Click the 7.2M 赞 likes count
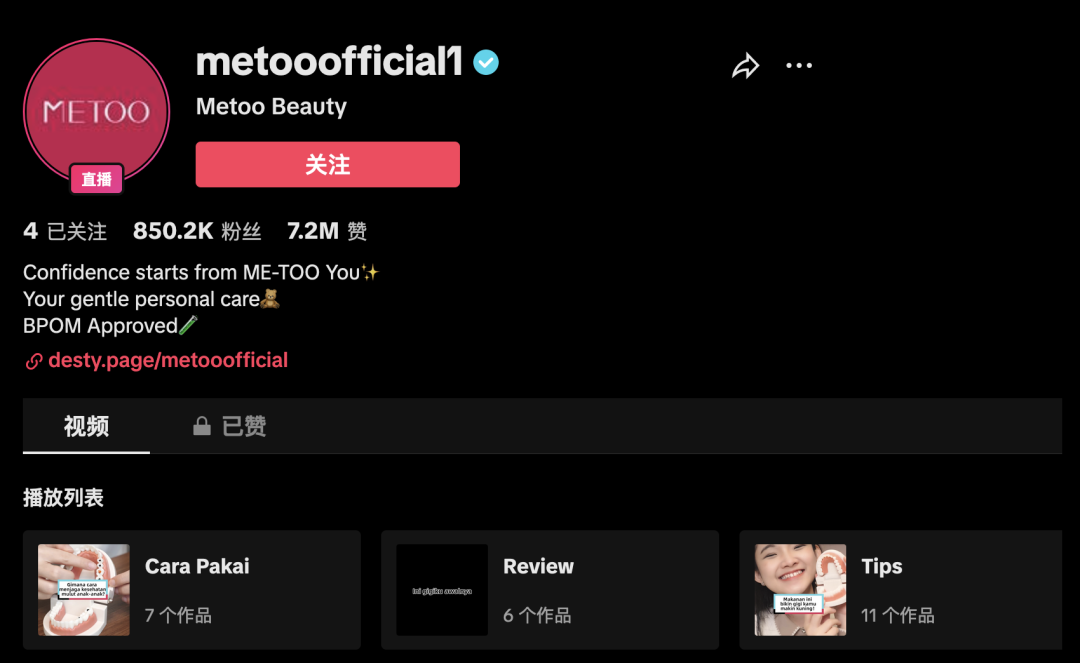The width and height of the screenshot is (1080, 663). (x=327, y=232)
